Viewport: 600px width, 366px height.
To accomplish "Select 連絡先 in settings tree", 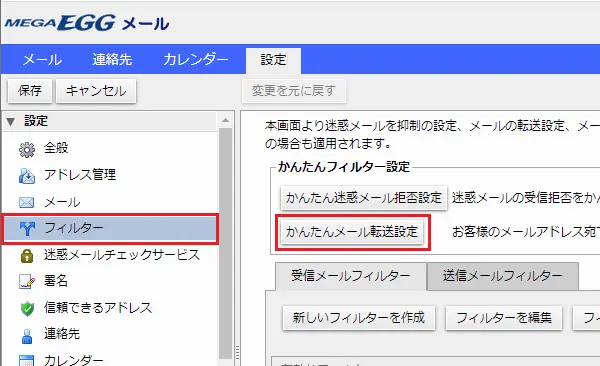I will coord(62,334).
